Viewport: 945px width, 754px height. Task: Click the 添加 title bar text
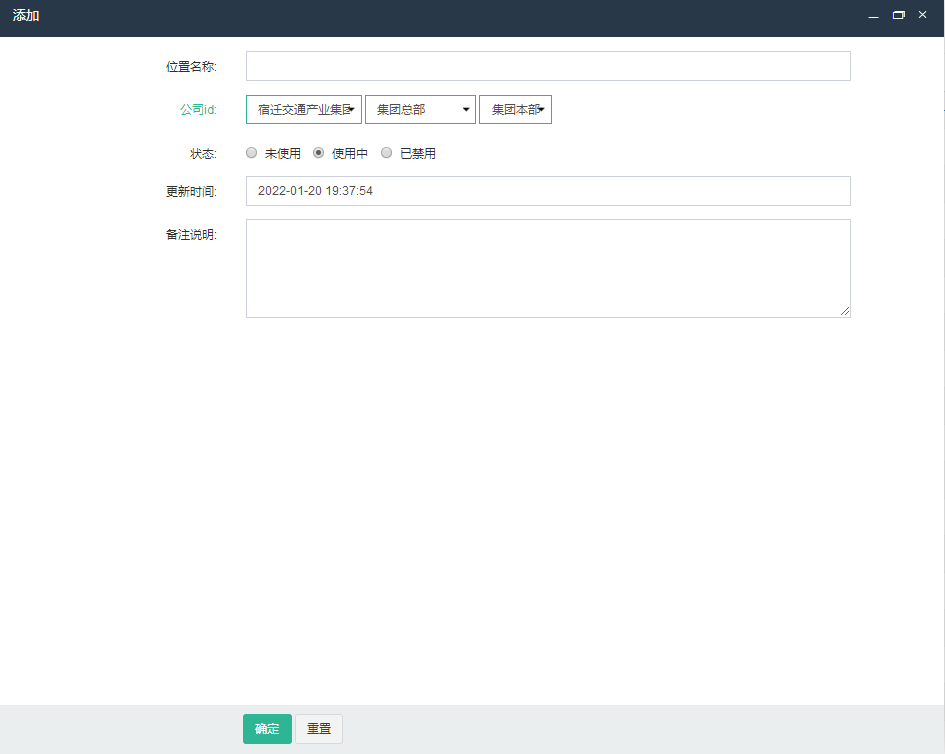tap(26, 16)
